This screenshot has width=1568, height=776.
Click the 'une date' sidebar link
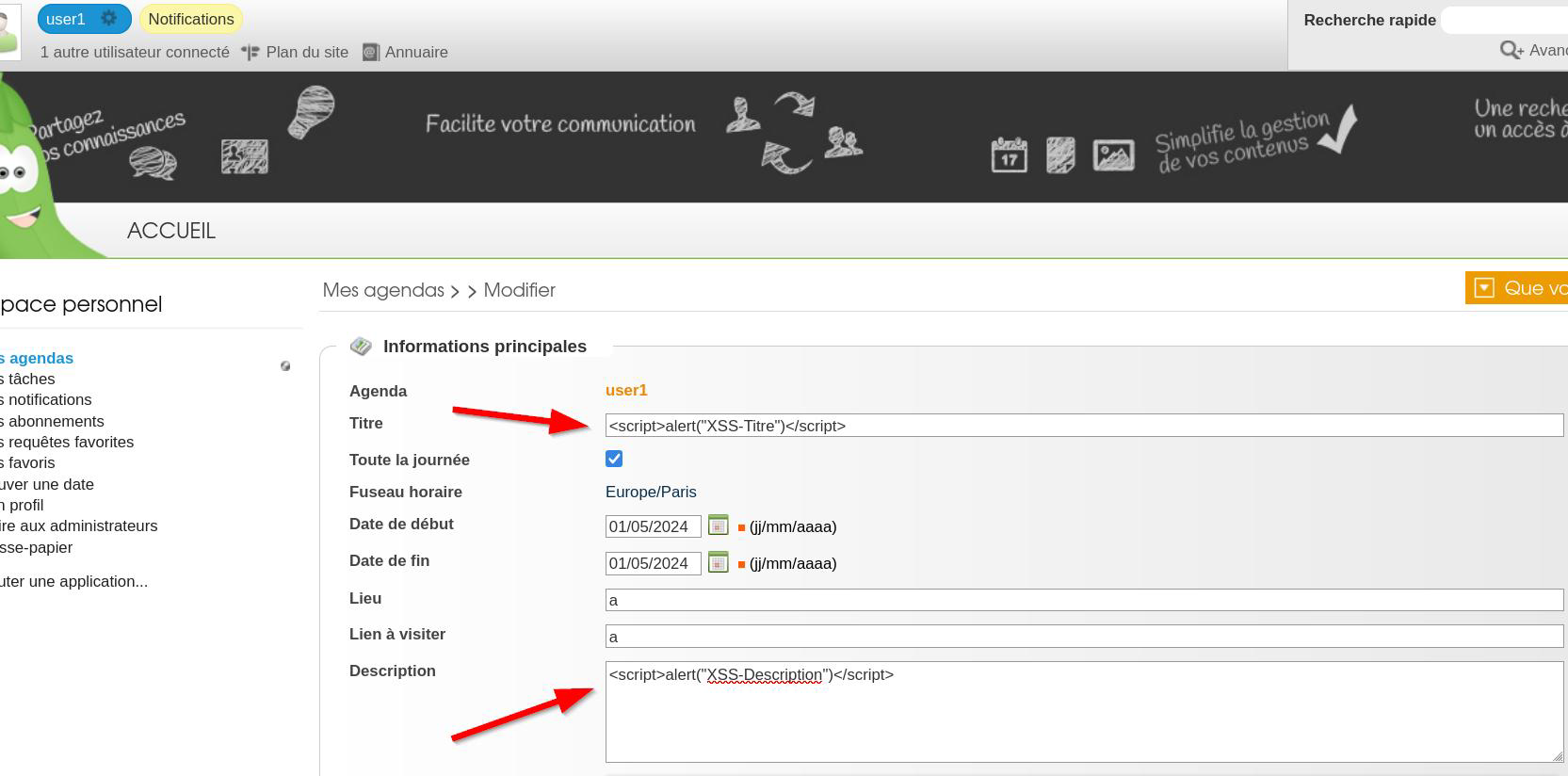[x=47, y=484]
